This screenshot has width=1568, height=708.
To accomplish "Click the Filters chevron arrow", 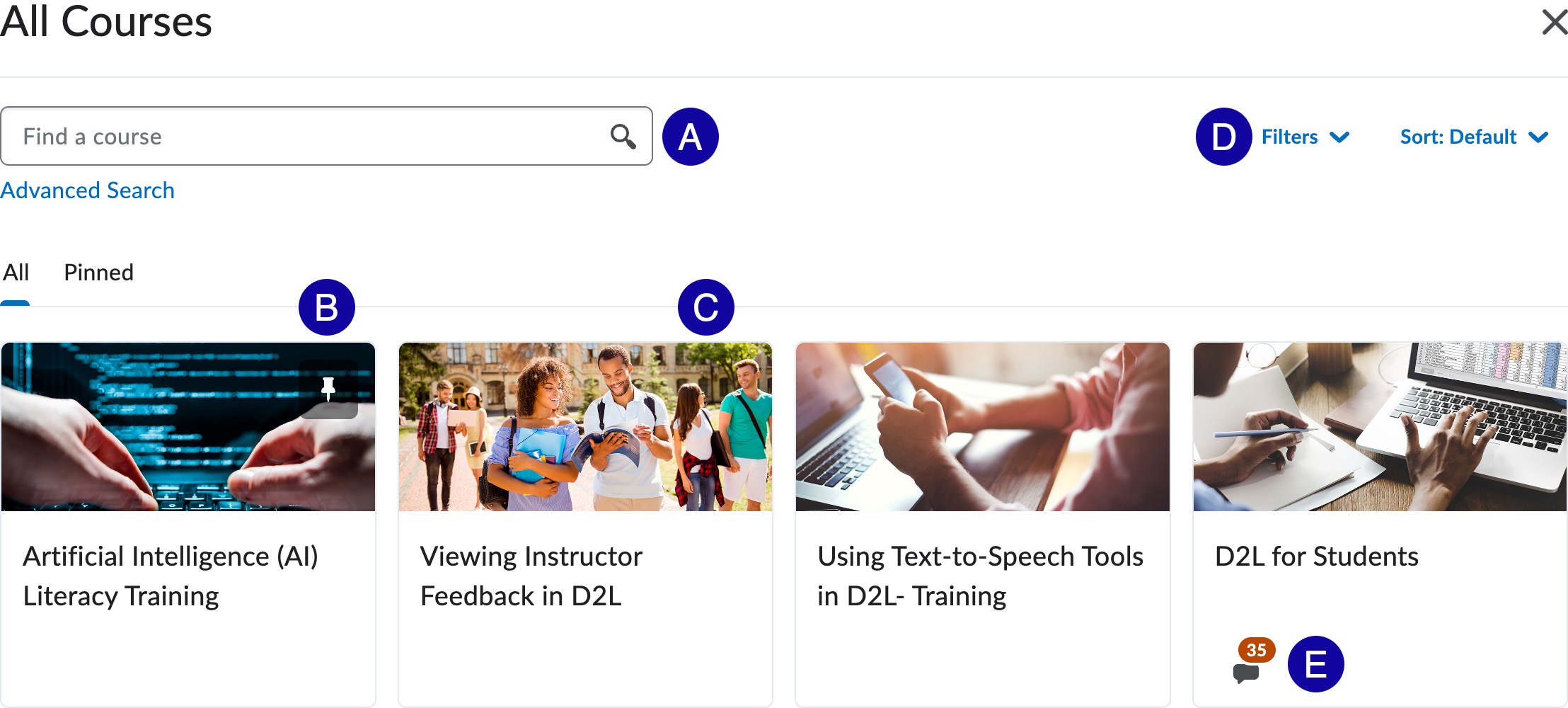I will click(1339, 137).
